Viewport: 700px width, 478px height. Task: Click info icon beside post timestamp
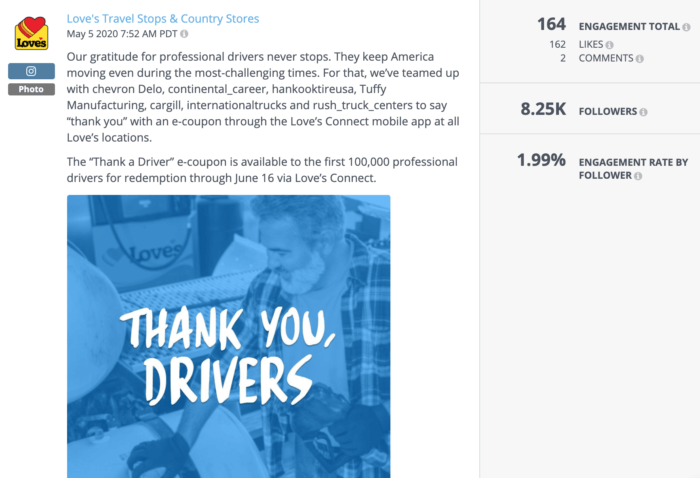(184, 34)
